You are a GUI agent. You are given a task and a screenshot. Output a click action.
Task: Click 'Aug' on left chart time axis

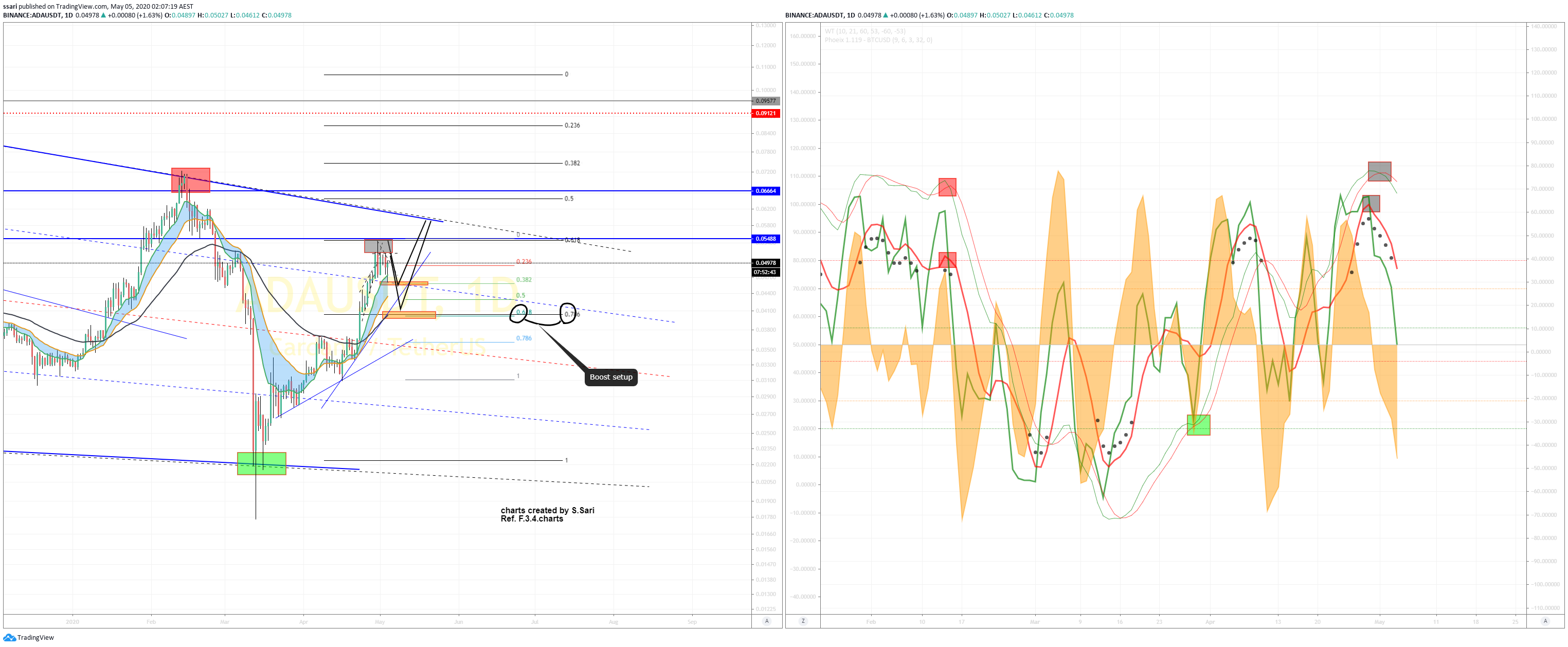[614, 622]
